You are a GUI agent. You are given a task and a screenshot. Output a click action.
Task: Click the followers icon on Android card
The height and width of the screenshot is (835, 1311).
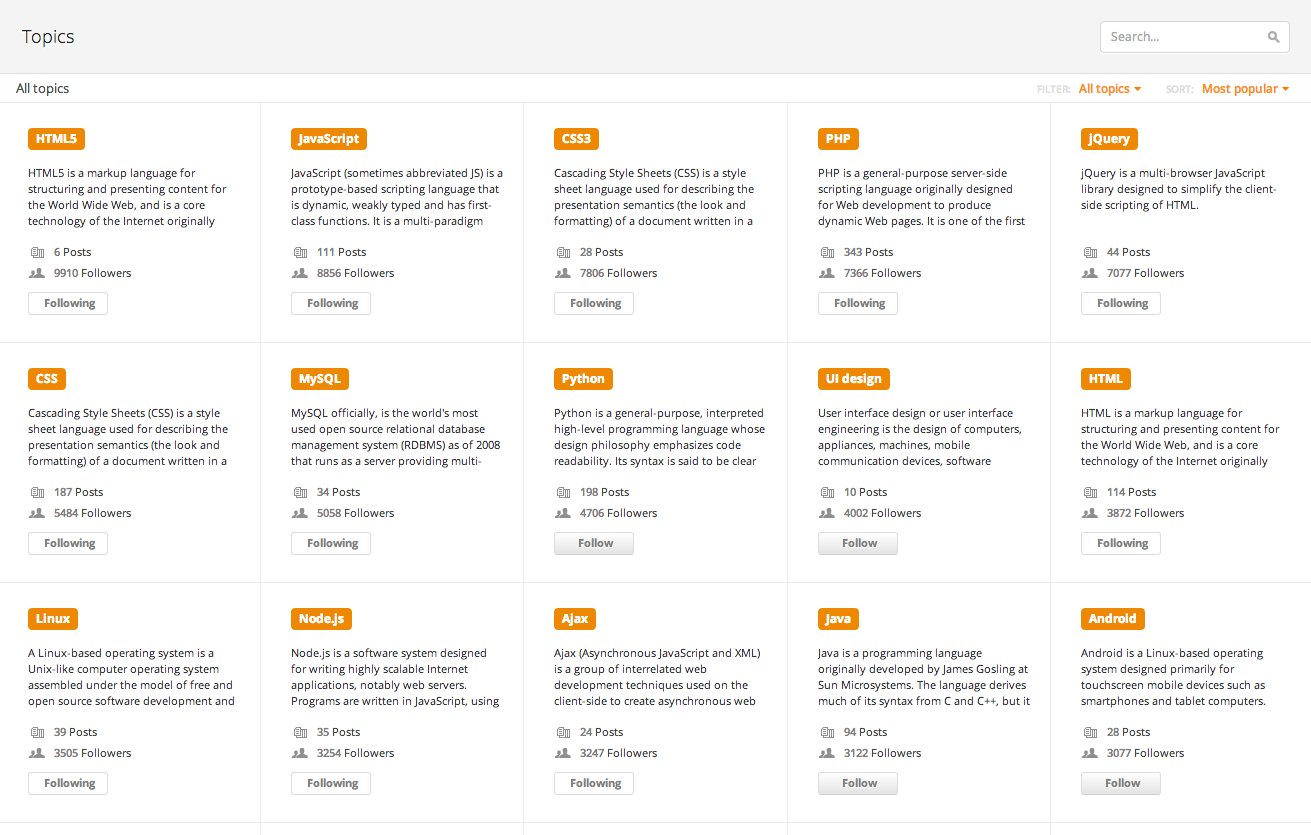(x=1090, y=753)
